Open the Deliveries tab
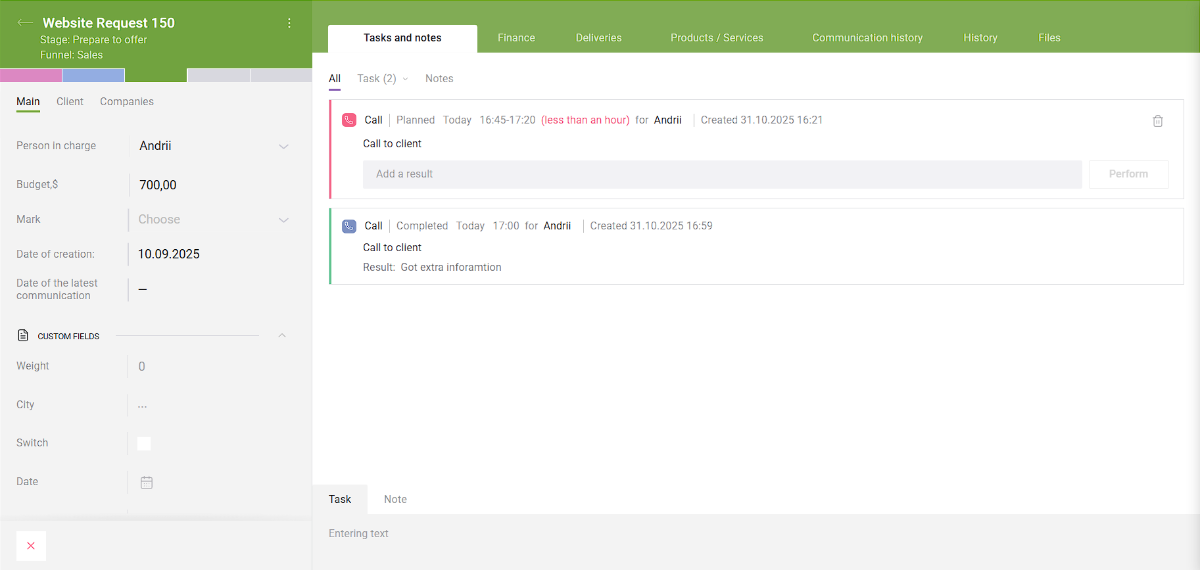 [599, 38]
